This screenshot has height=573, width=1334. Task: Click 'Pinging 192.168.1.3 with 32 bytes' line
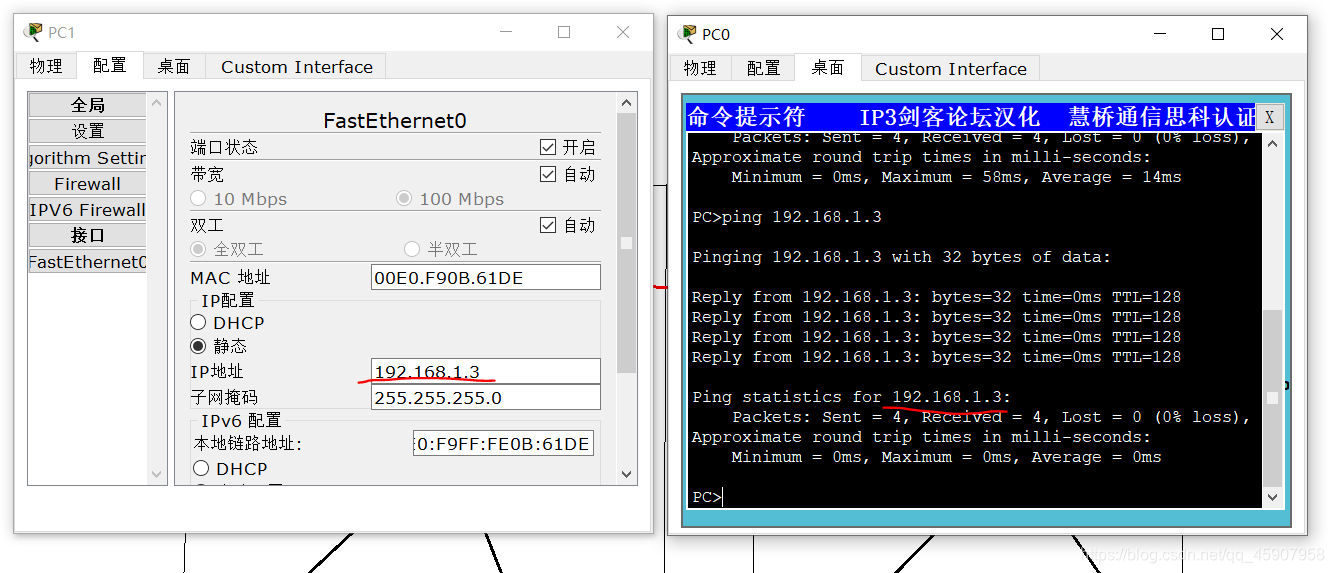tap(901, 257)
